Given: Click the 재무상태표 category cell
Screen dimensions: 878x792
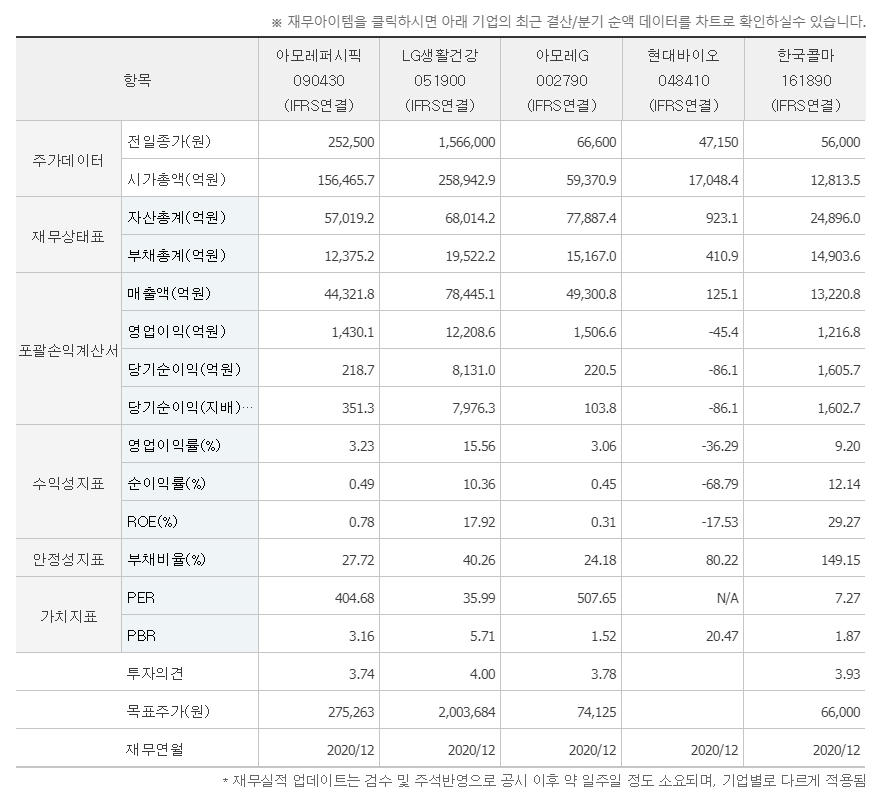Looking at the screenshot, I should (68, 237).
